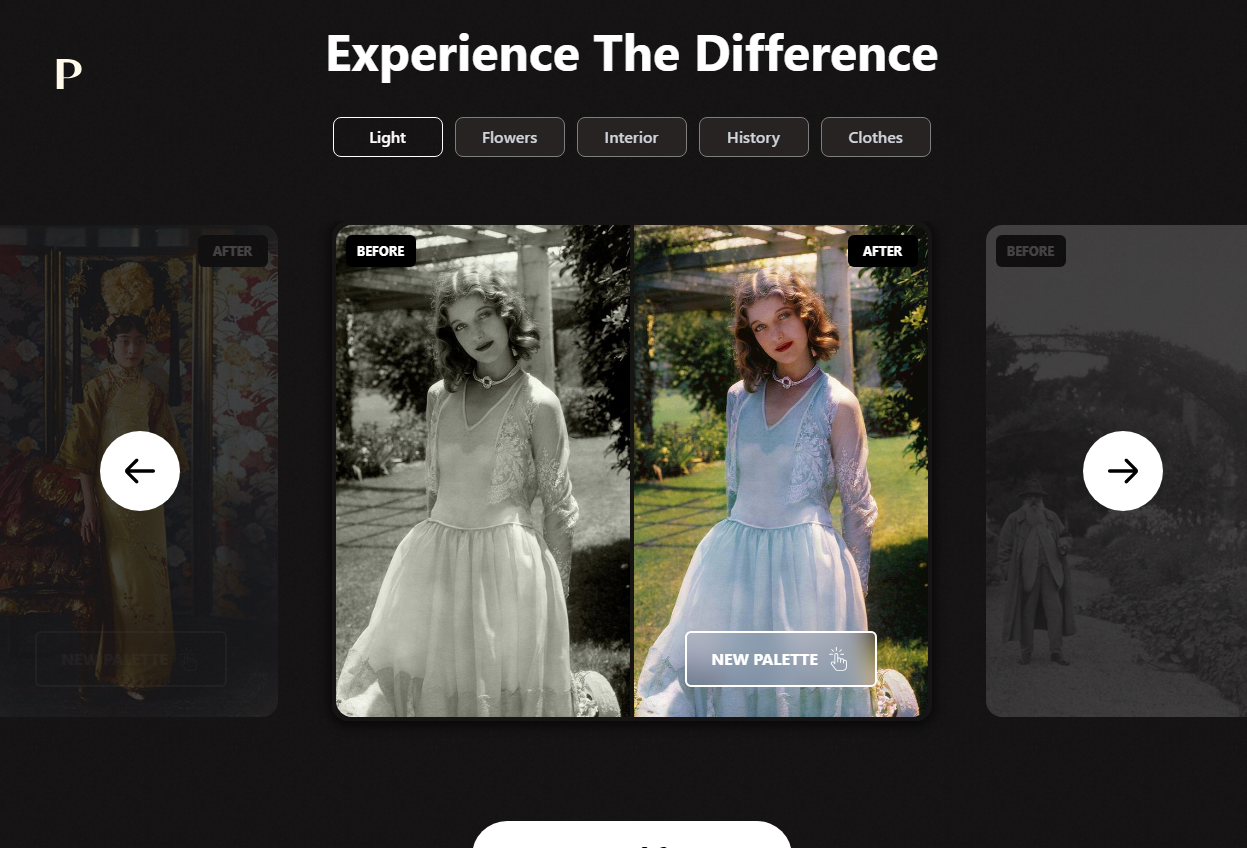
Task: Open the Interior tab
Action: (632, 137)
